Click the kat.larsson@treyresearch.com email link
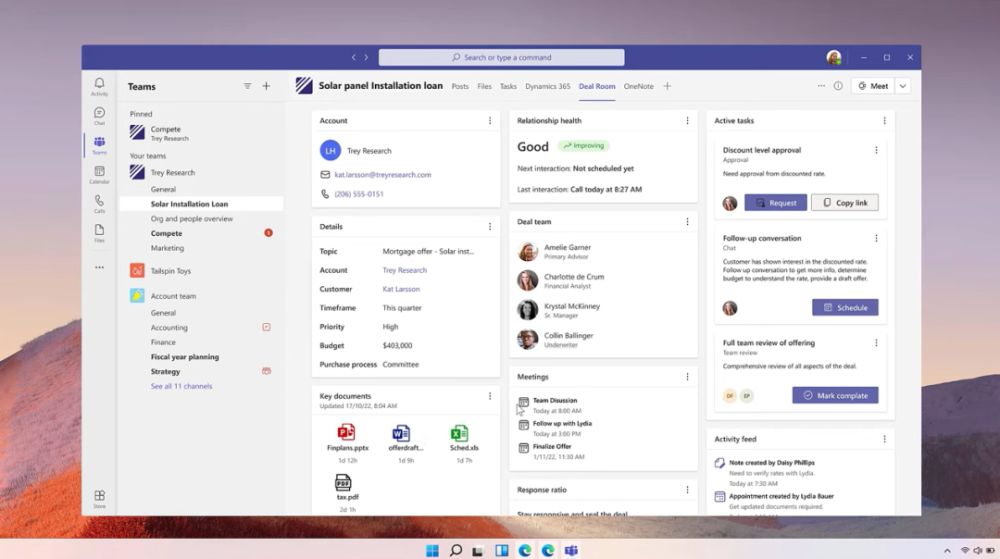The height and width of the screenshot is (559, 1000). (x=383, y=174)
